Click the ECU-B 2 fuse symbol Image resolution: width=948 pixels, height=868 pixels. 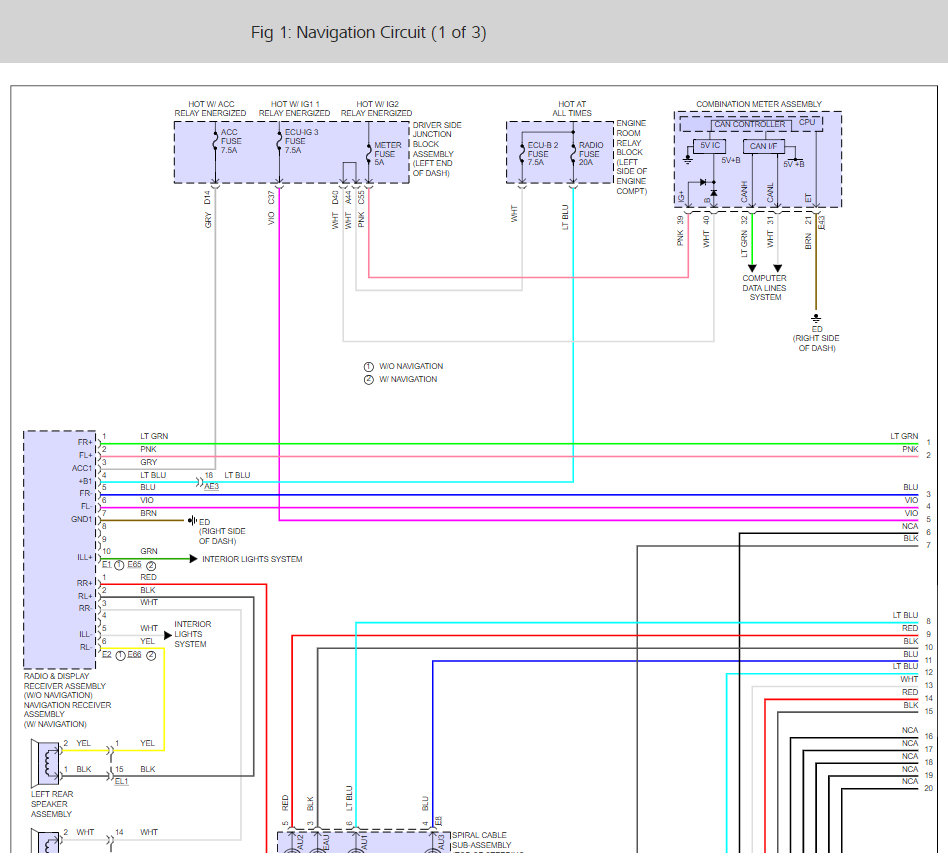tap(522, 154)
